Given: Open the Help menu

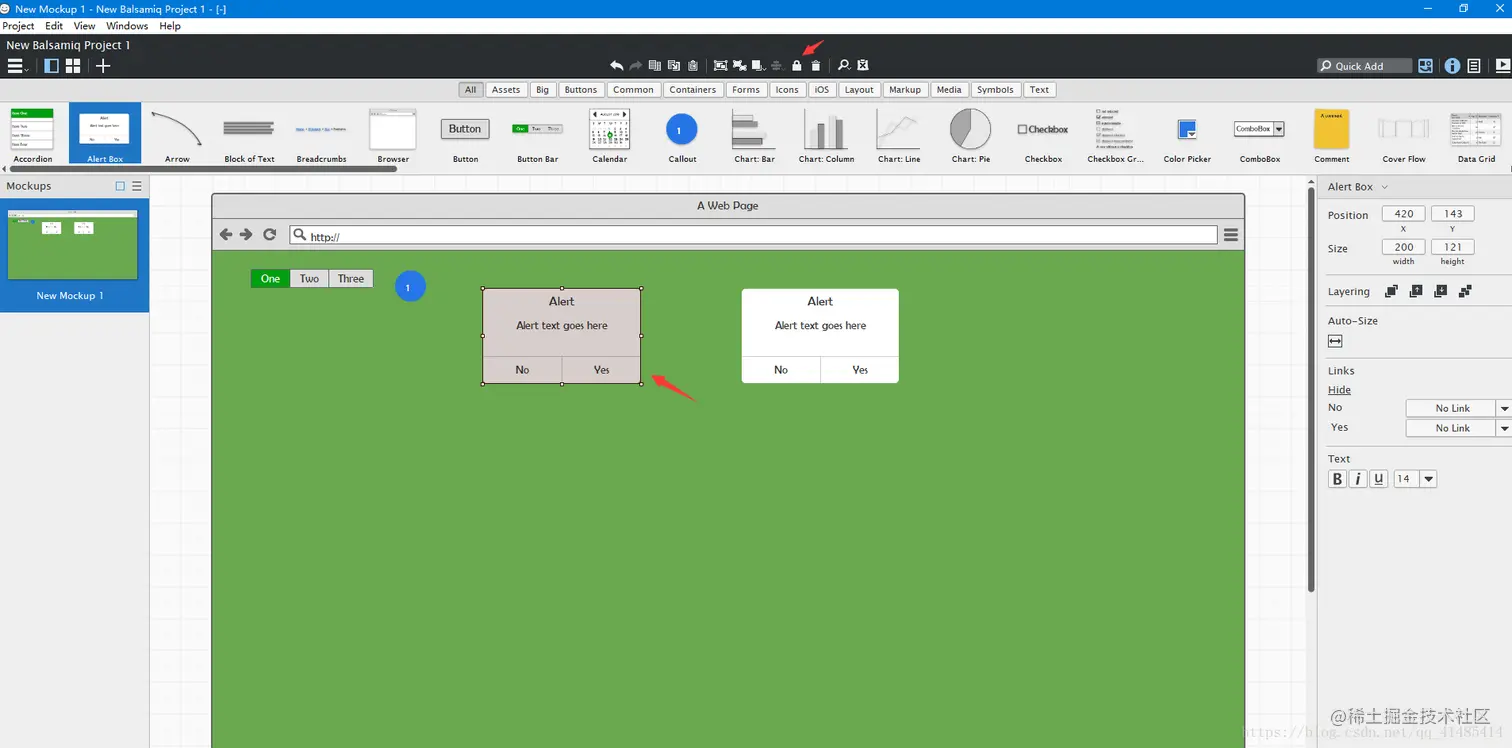Looking at the screenshot, I should click(x=170, y=26).
